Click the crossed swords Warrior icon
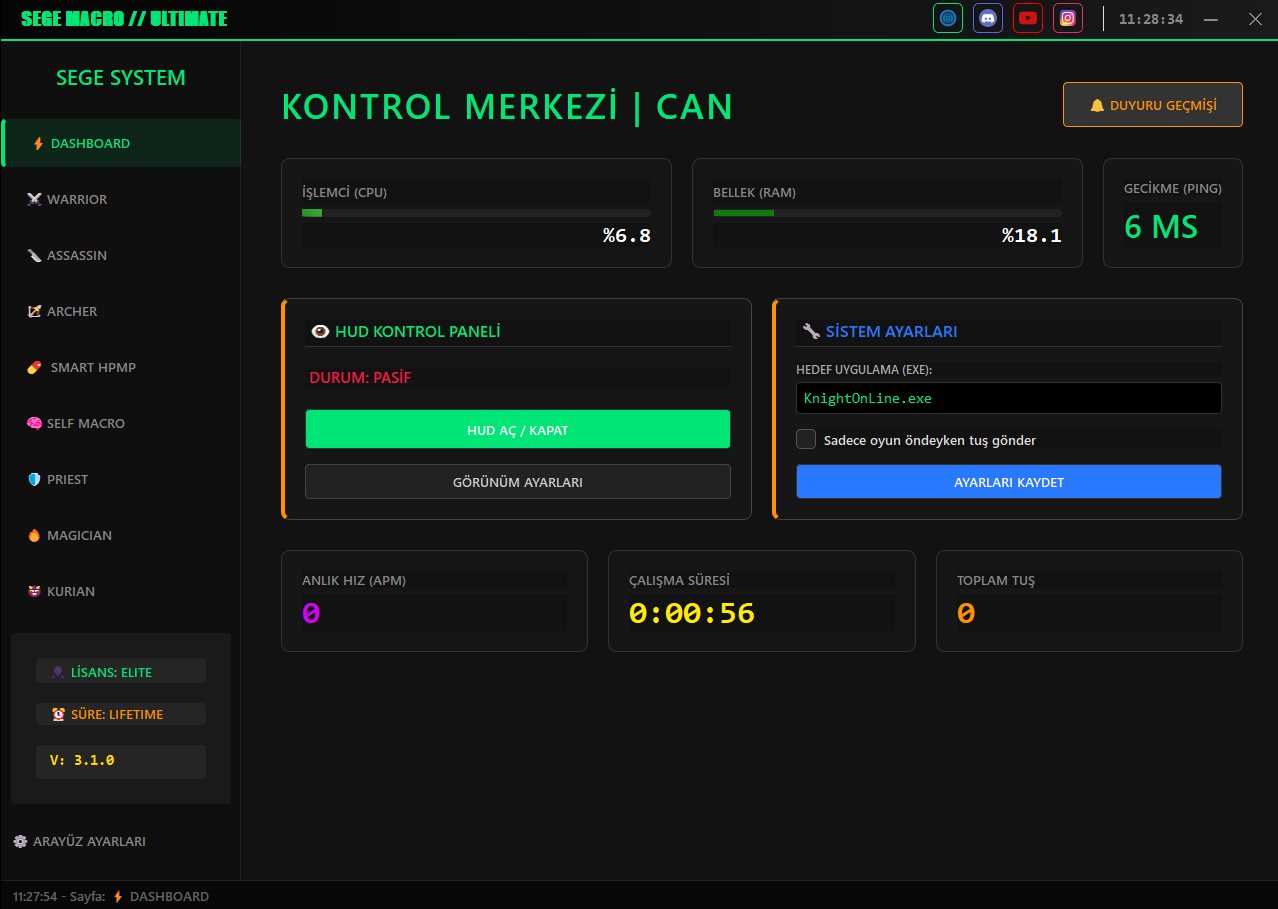 pos(34,200)
